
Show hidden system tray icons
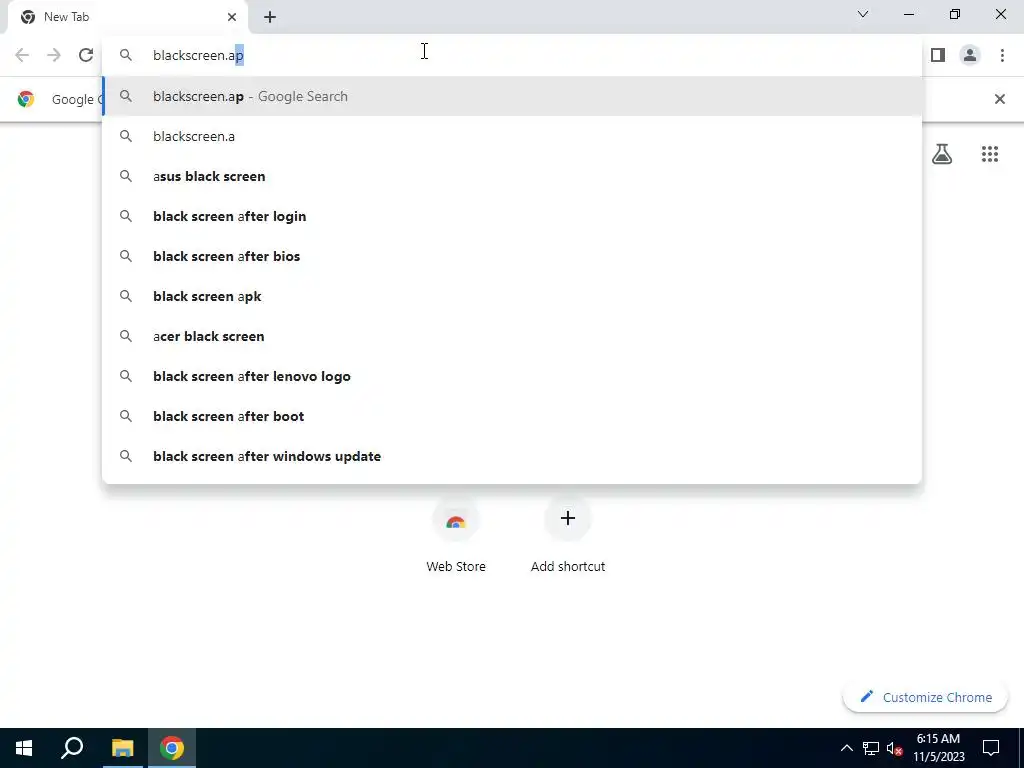846,748
